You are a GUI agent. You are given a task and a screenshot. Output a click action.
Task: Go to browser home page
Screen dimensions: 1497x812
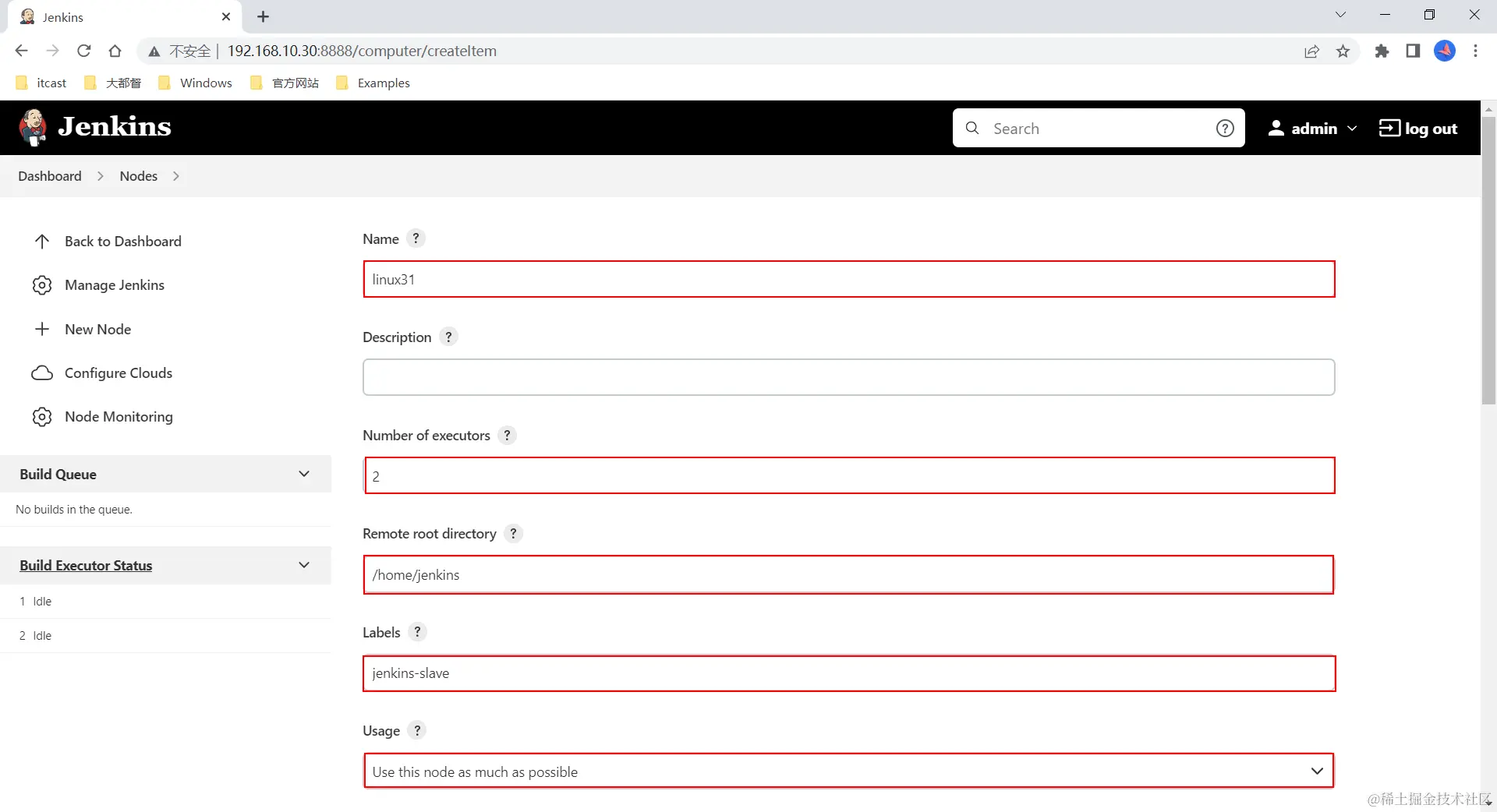pyautogui.click(x=115, y=51)
